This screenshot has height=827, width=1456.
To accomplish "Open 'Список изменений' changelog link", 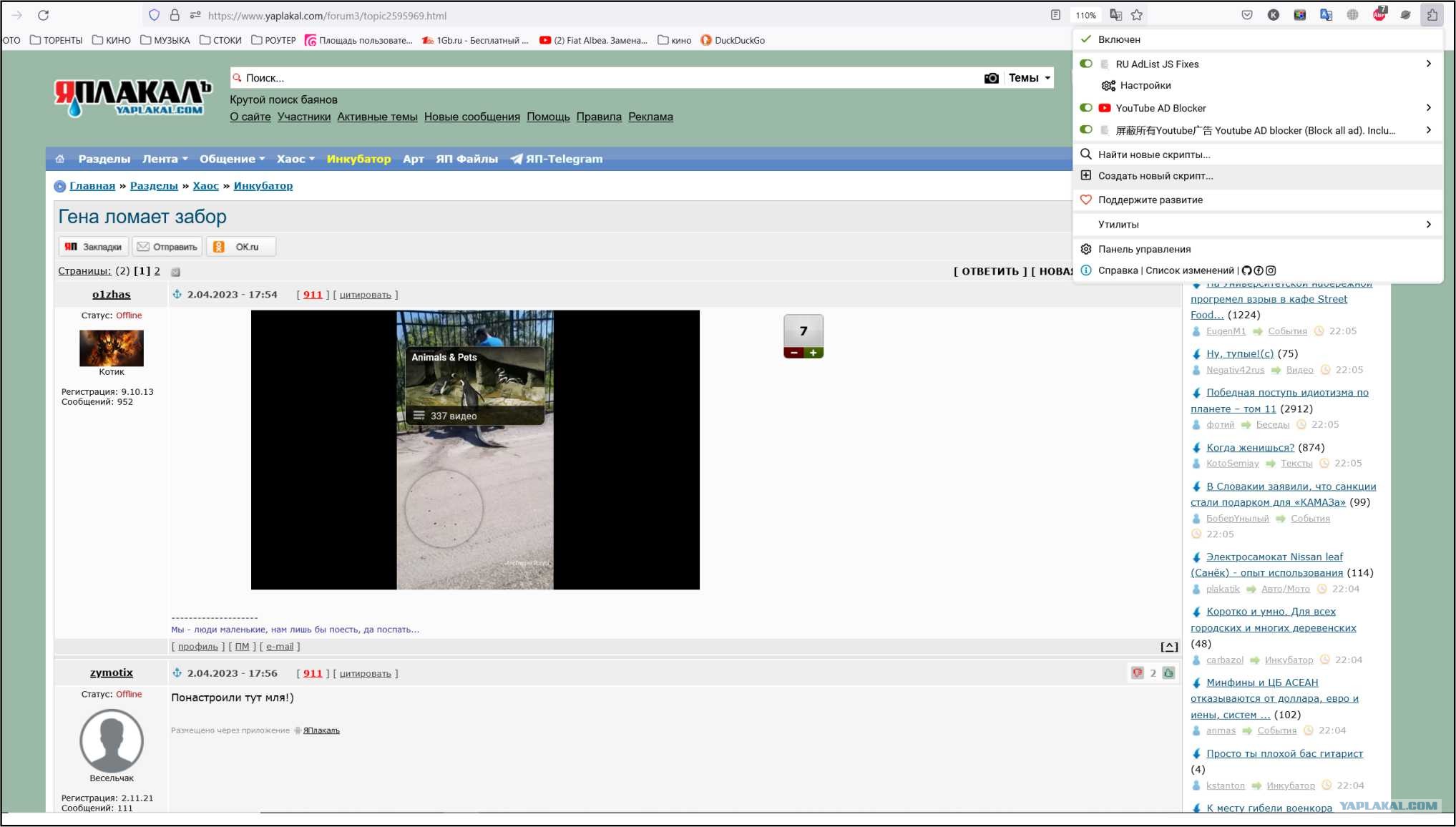I will coord(1190,270).
